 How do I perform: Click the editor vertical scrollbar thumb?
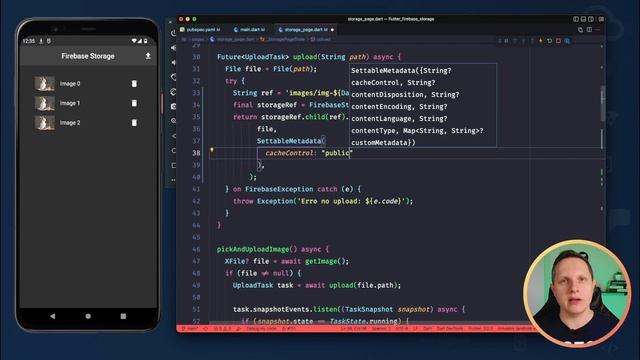click(603, 104)
